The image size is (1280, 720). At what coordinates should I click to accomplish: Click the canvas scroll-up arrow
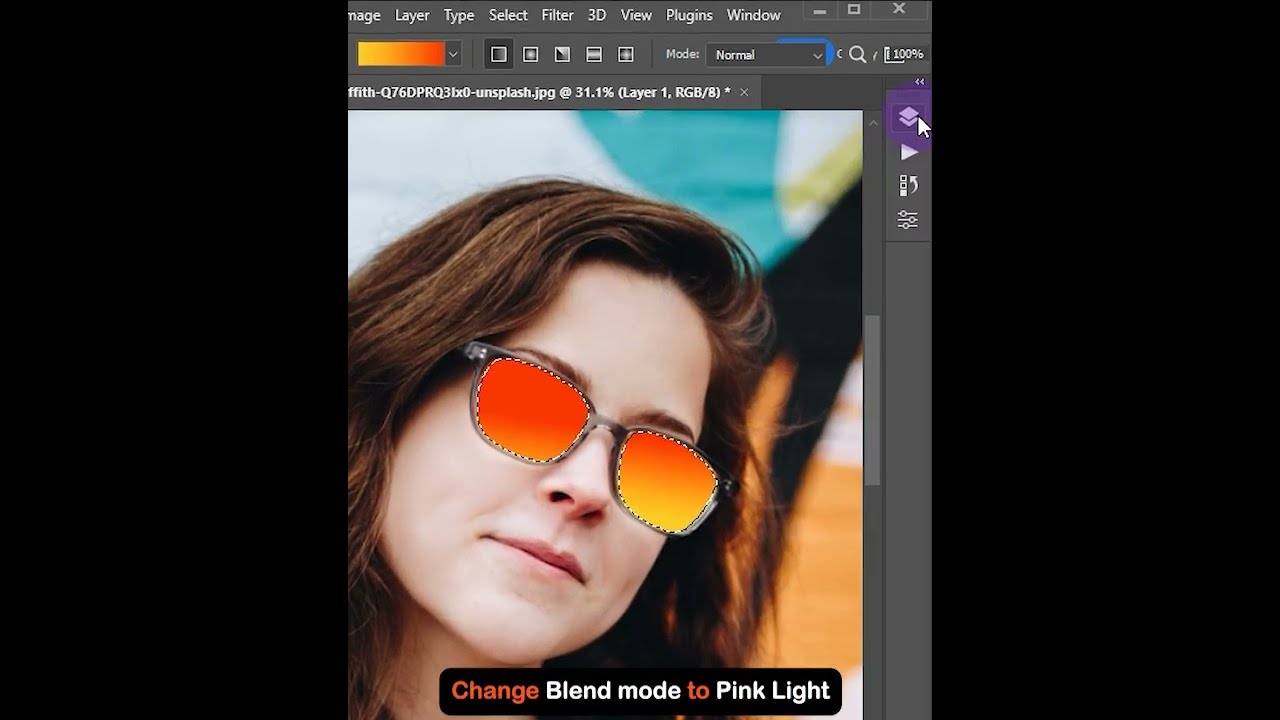click(872, 123)
